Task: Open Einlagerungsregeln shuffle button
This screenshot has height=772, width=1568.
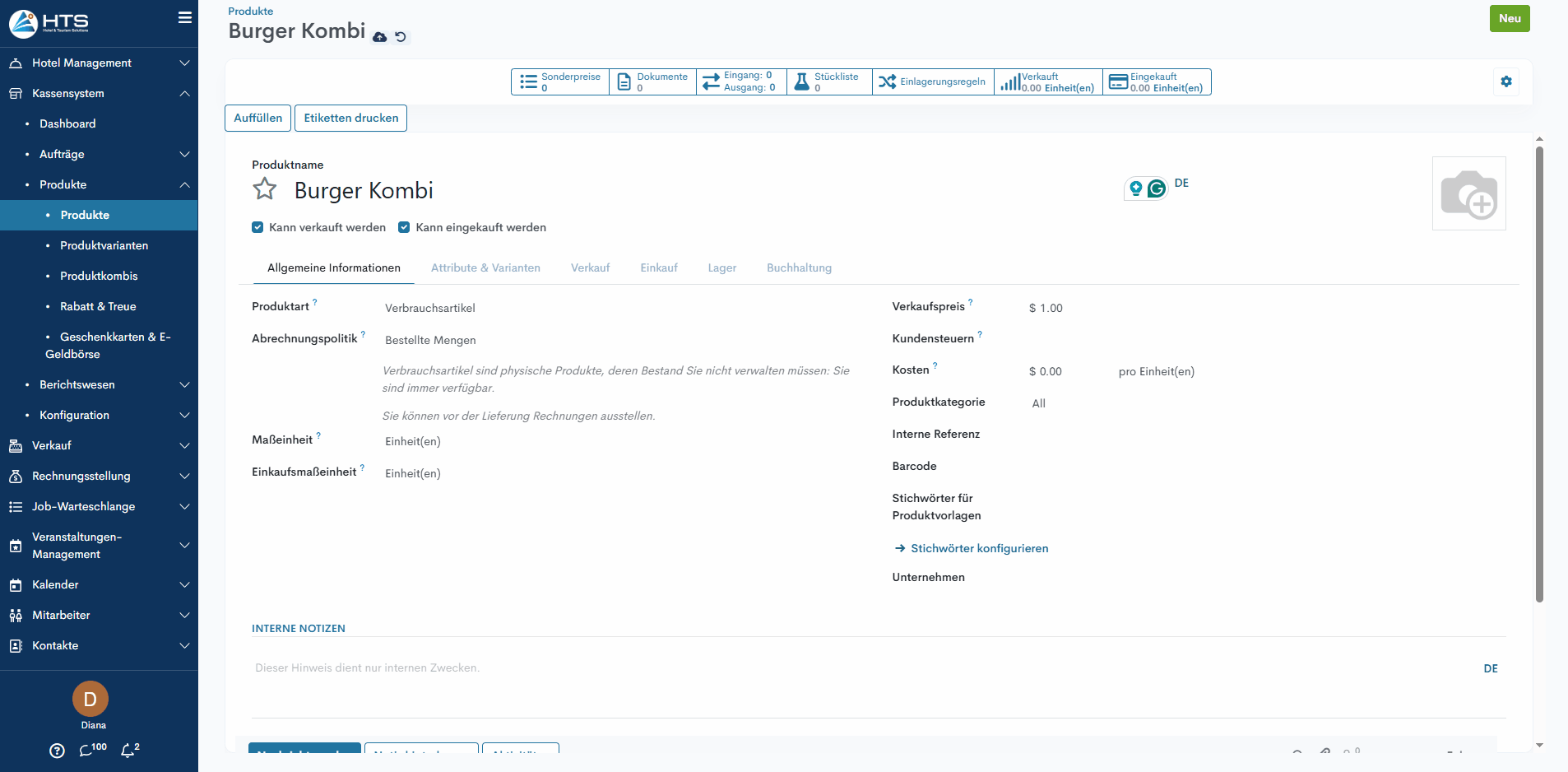Action: click(932, 81)
